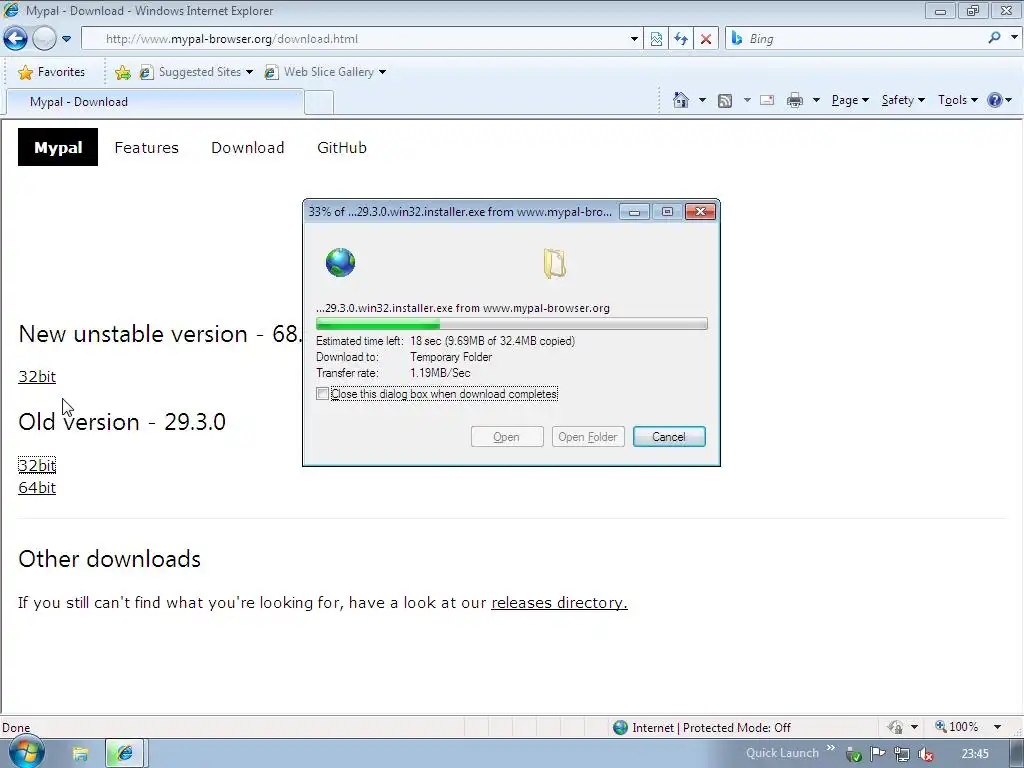Click the 64bit download link
Screen dimensions: 1024x768
click(x=37, y=488)
